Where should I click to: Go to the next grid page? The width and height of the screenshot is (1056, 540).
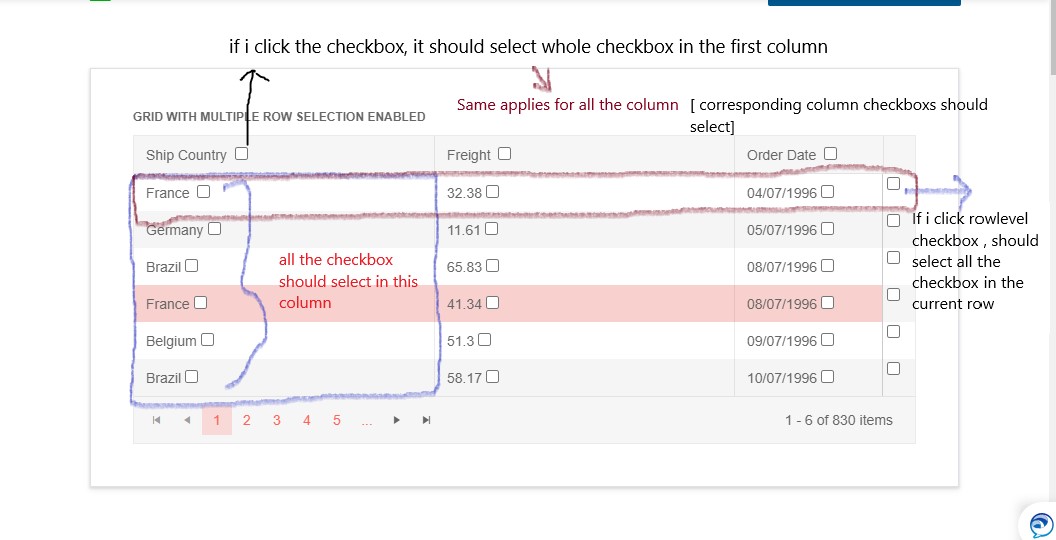click(397, 421)
